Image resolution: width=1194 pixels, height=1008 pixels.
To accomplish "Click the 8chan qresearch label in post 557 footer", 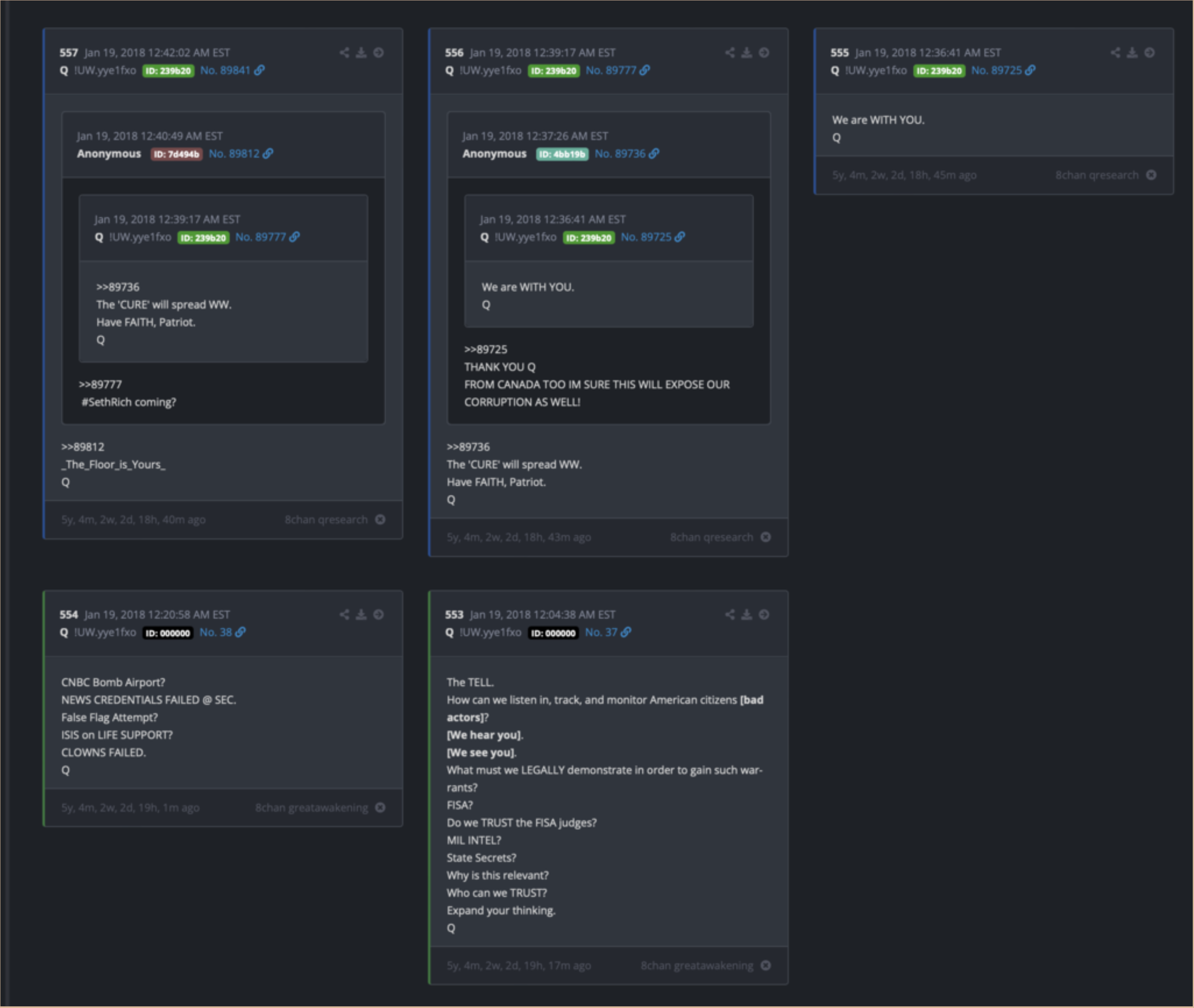I will pos(326,519).
